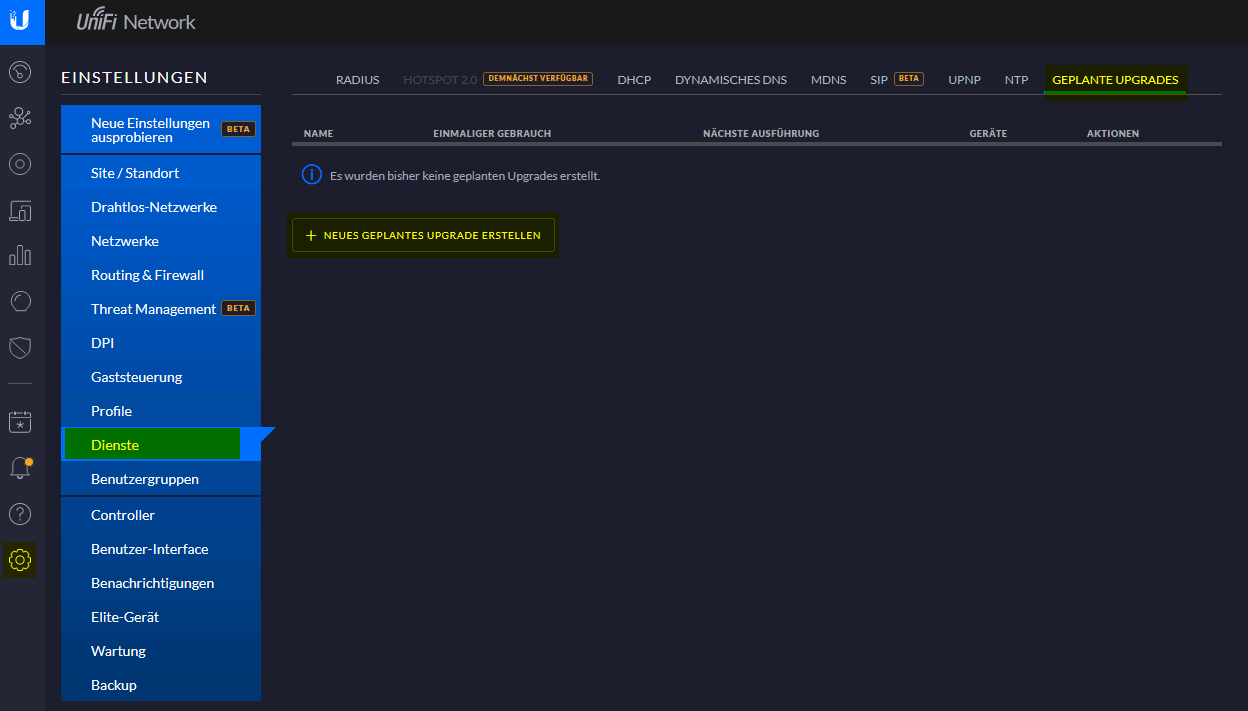Open the Topology map icon
1248x711 pixels.
point(20,119)
